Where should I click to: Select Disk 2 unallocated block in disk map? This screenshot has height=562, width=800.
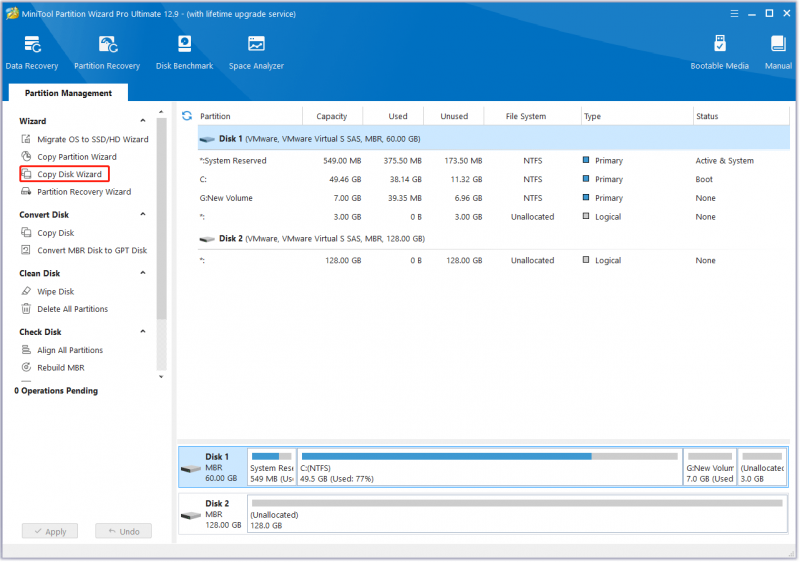coord(517,514)
